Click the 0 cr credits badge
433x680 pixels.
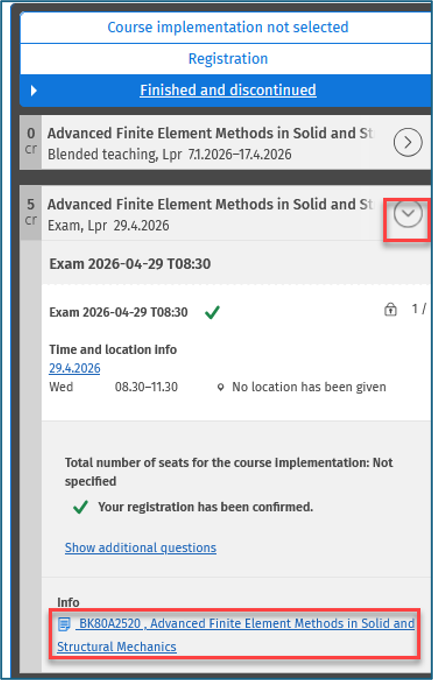click(x=31, y=141)
